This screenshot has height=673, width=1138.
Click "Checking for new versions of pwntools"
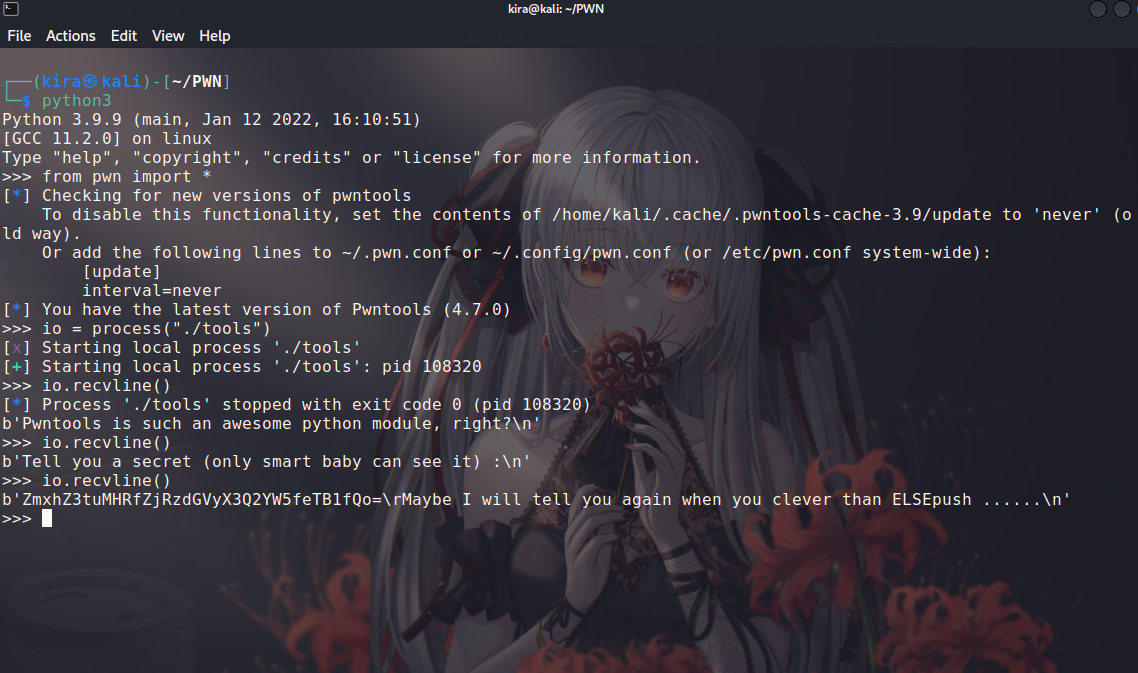pyautogui.click(x=226, y=195)
